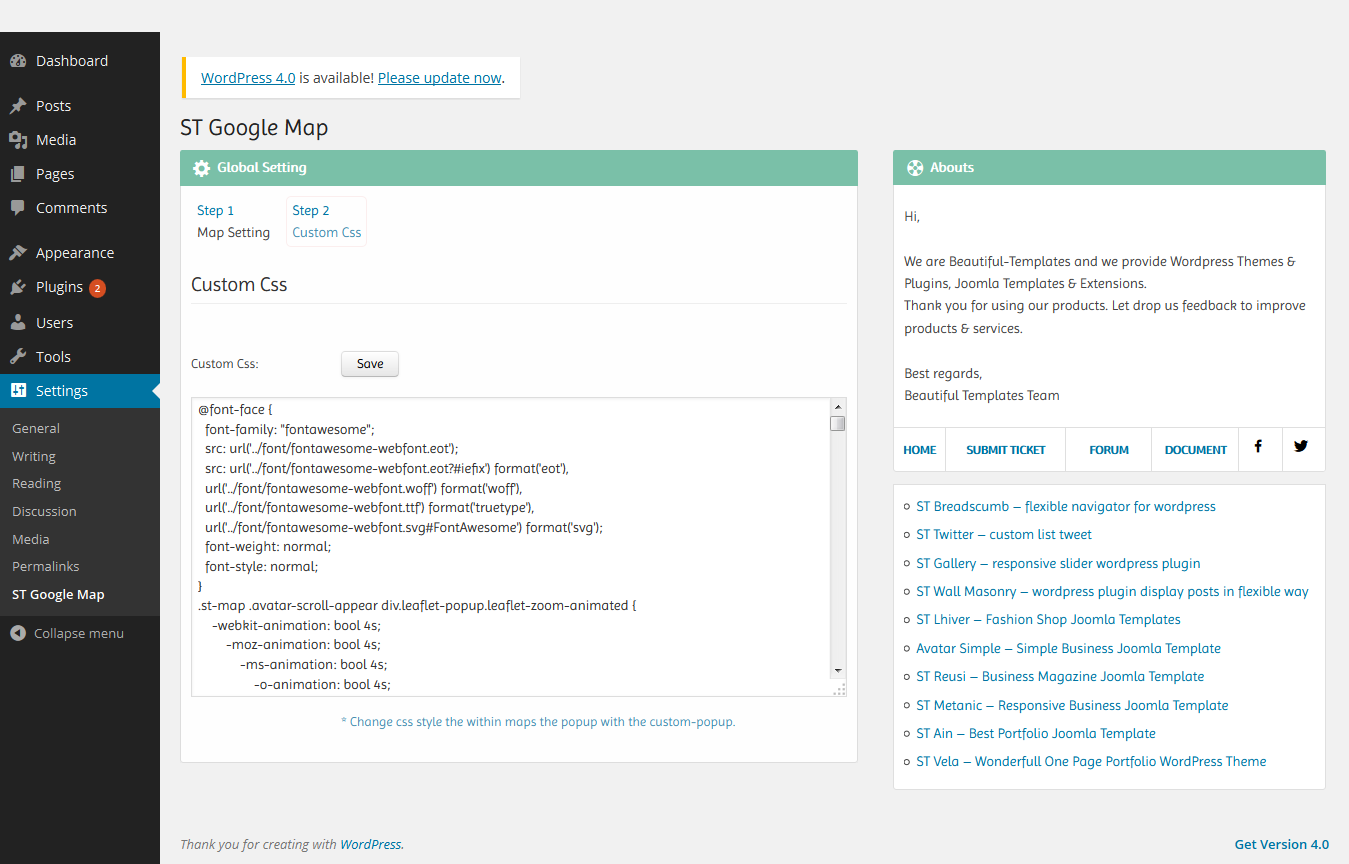
Task: Open ST Metanic Joomla Template link
Action: point(1072,706)
